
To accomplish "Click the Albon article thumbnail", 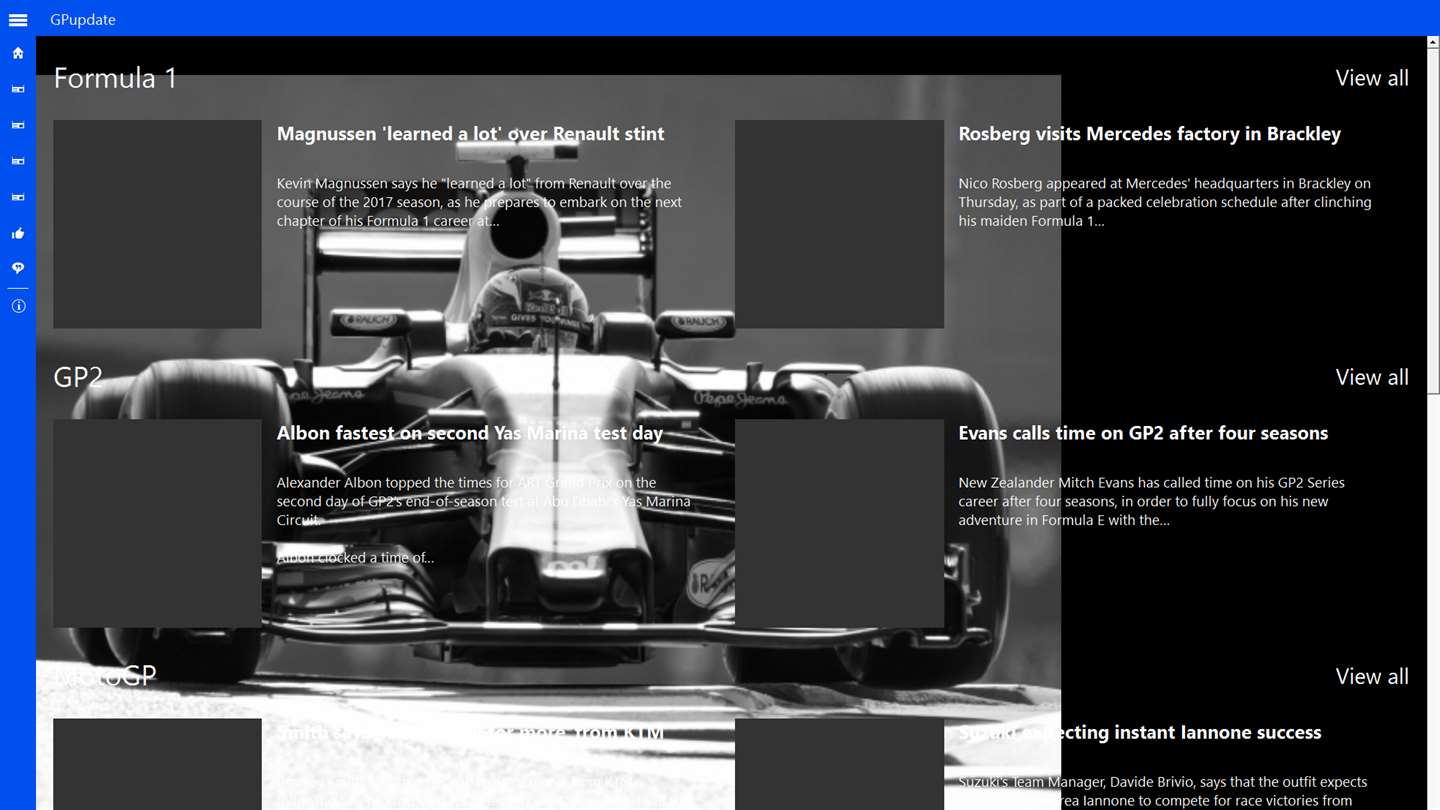I will click(157, 523).
